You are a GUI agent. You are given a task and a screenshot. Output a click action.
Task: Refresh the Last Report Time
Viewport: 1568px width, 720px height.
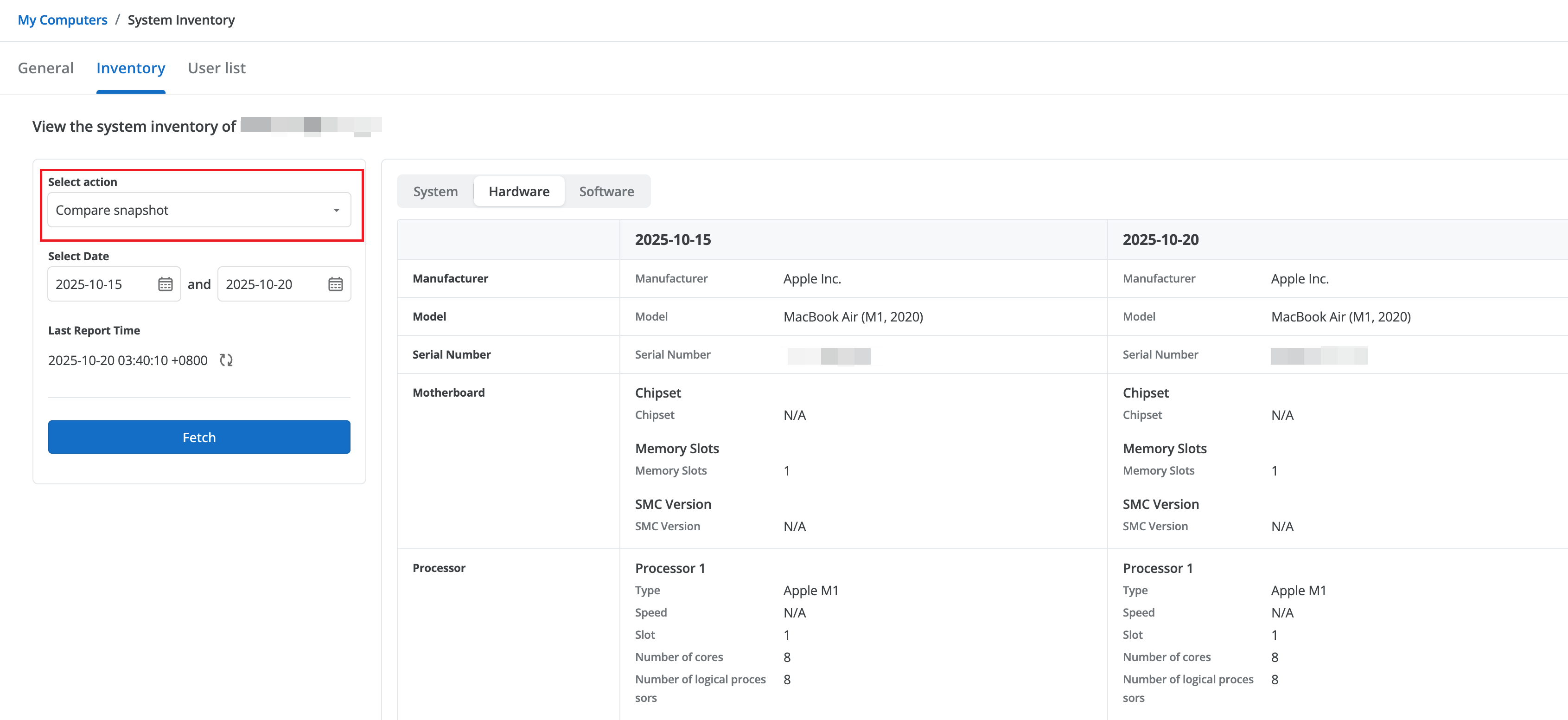226,360
